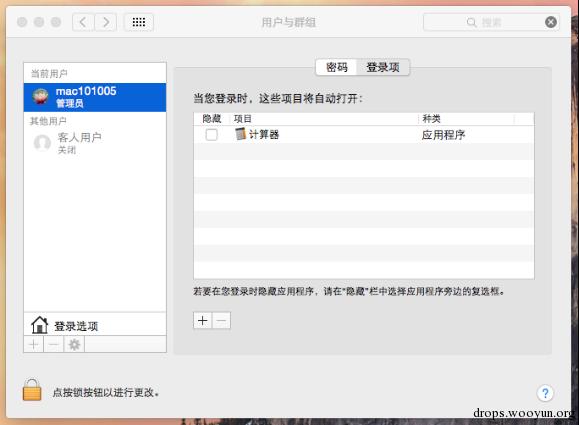This screenshot has height=425, width=579.
Task: Delete user with minus under user list
Action: pos(54,345)
